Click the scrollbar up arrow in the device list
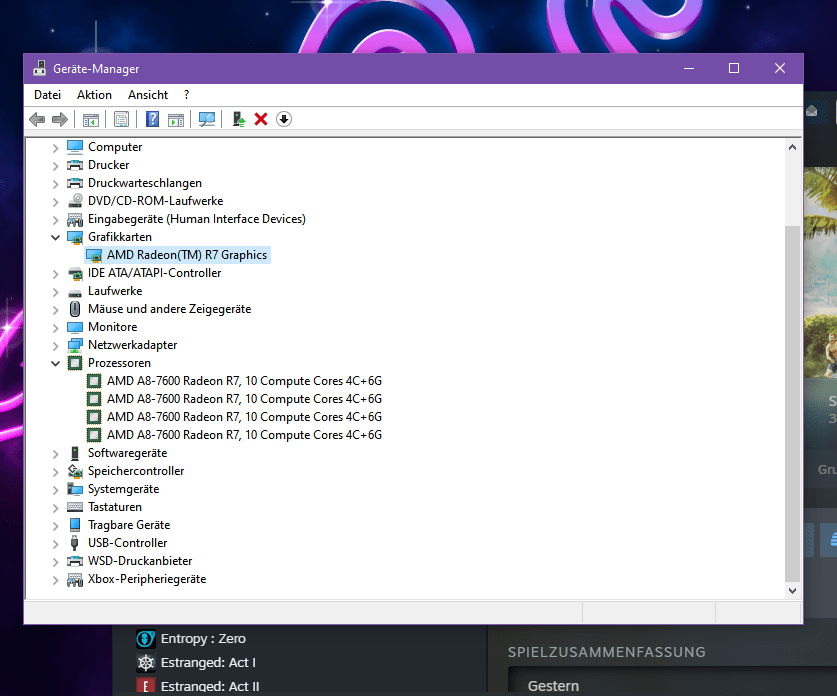Viewport: 837px width, 696px height. coord(792,147)
